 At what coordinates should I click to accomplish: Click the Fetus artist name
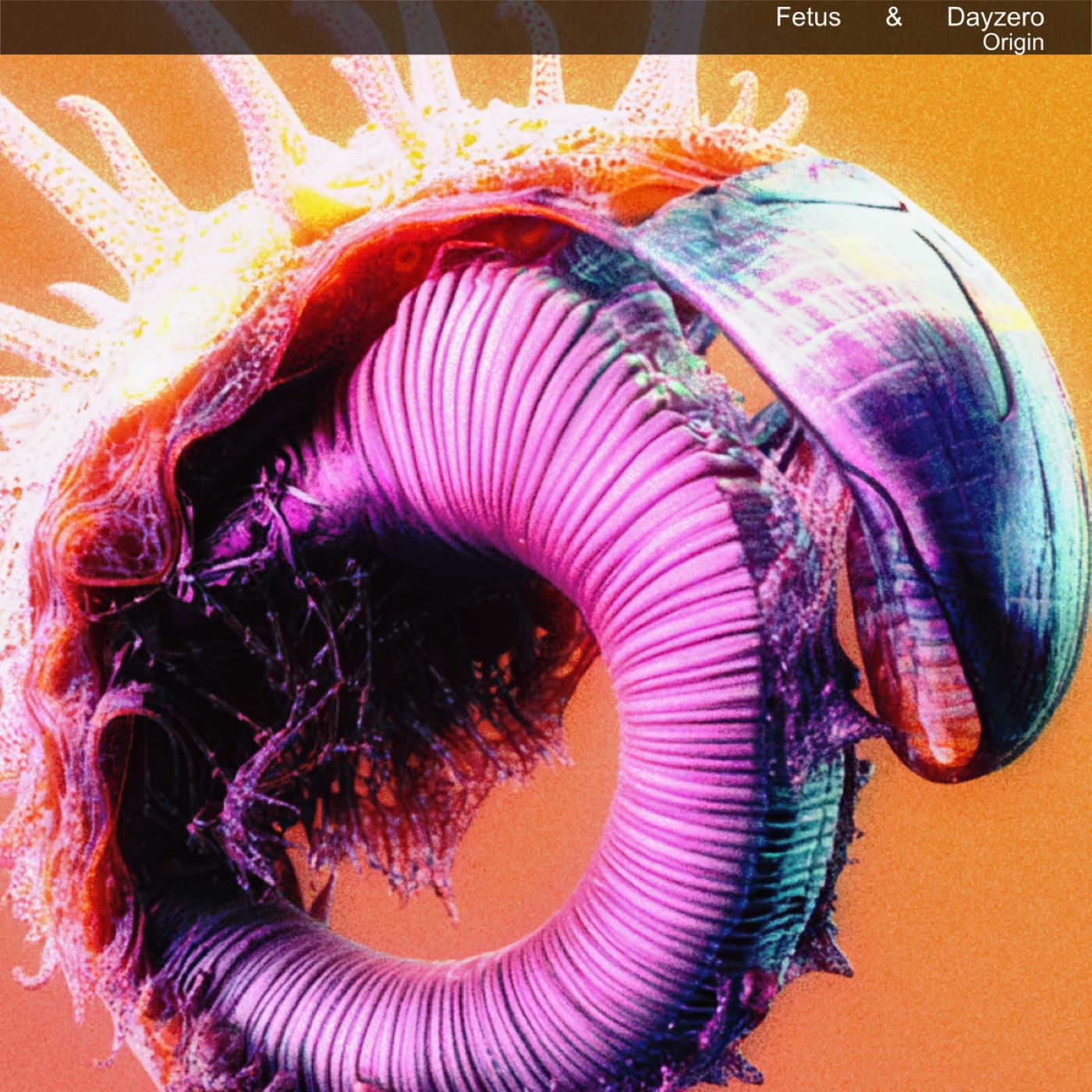pyautogui.click(x=807, y=17)
